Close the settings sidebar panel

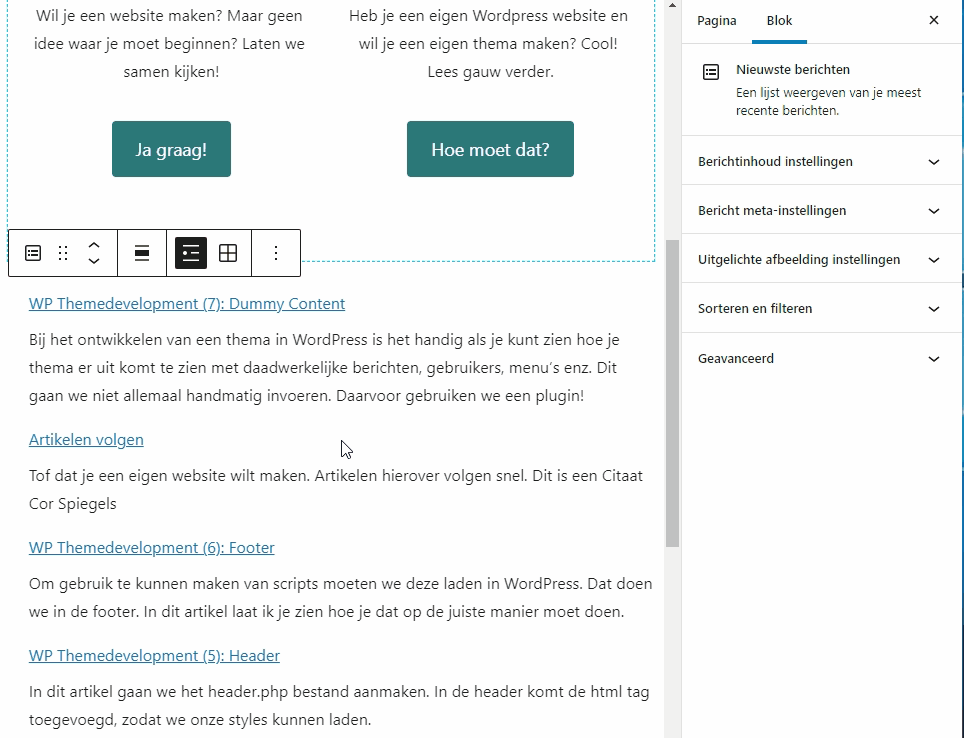click(x=933, y=20)
